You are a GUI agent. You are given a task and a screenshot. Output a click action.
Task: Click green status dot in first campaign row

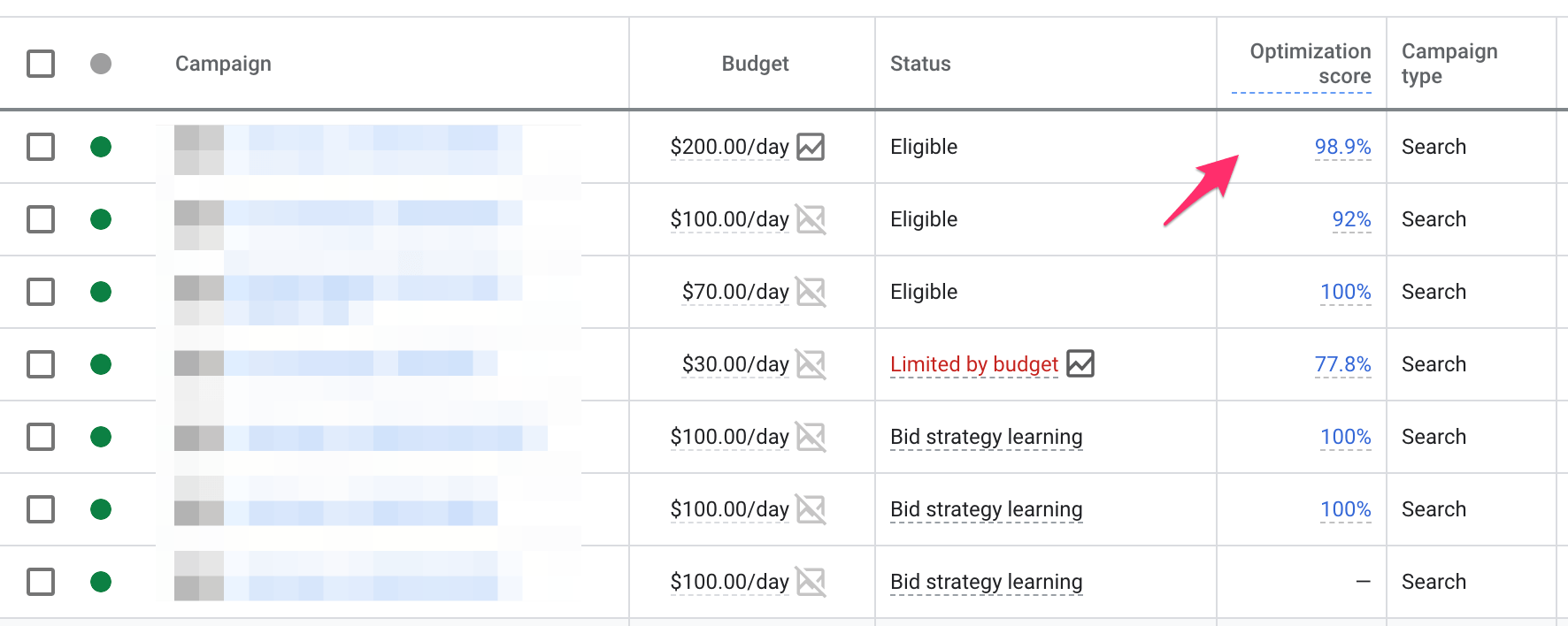101,147
